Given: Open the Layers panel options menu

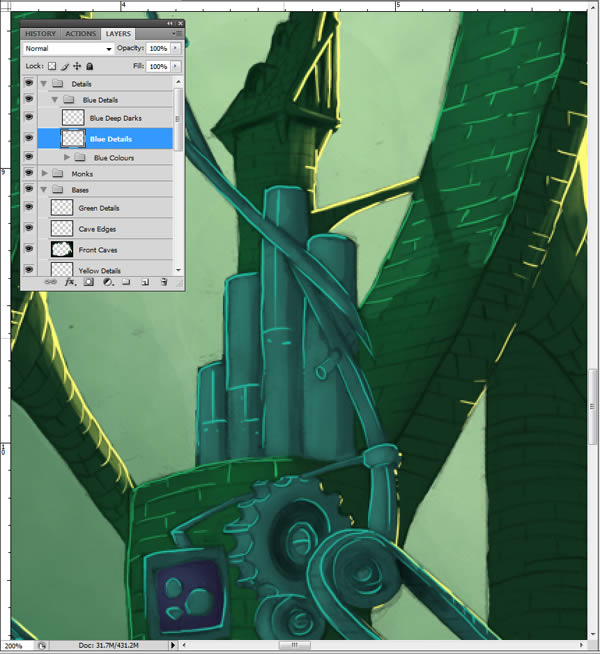Looking at the screenshot, I should point(177,33).
